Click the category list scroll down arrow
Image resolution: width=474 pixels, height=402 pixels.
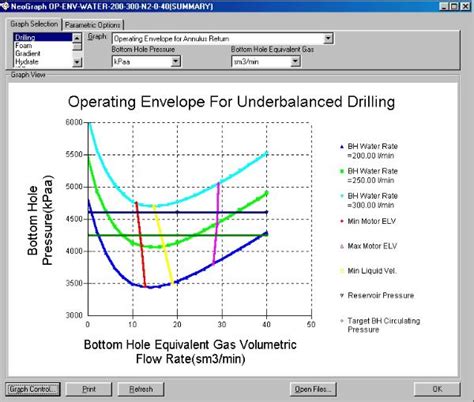pos(77,62)
